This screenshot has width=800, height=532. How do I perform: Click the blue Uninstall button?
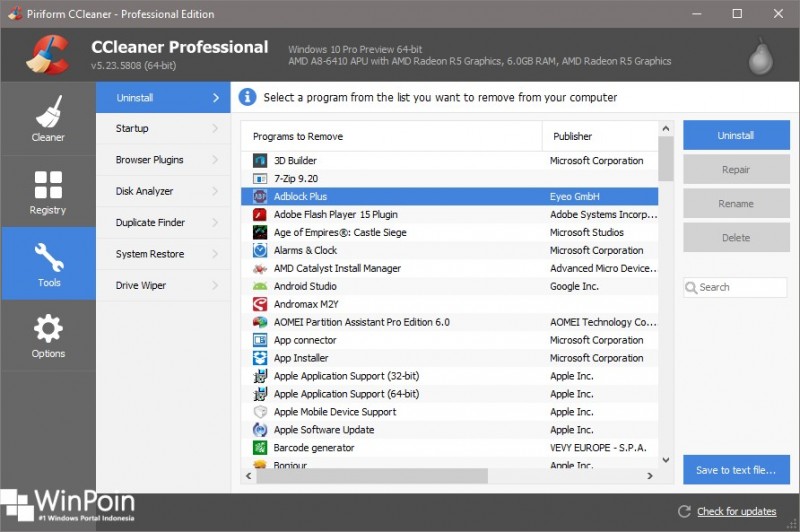coord(736,135)
